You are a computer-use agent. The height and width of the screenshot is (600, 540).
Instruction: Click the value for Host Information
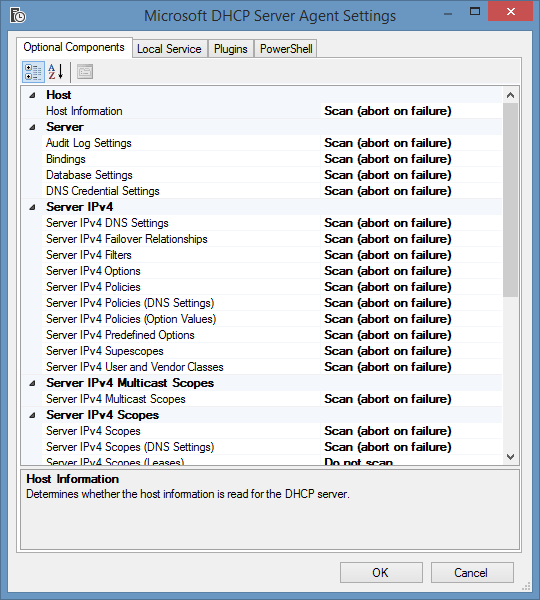pos(411,111)
